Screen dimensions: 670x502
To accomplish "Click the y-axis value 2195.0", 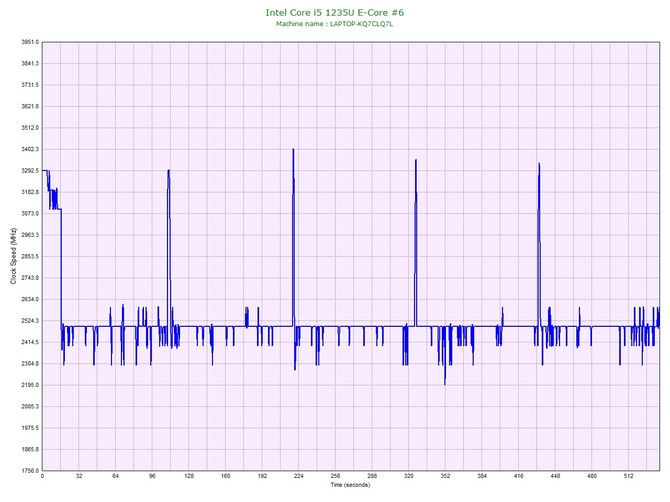I will [x=30, y=385].
